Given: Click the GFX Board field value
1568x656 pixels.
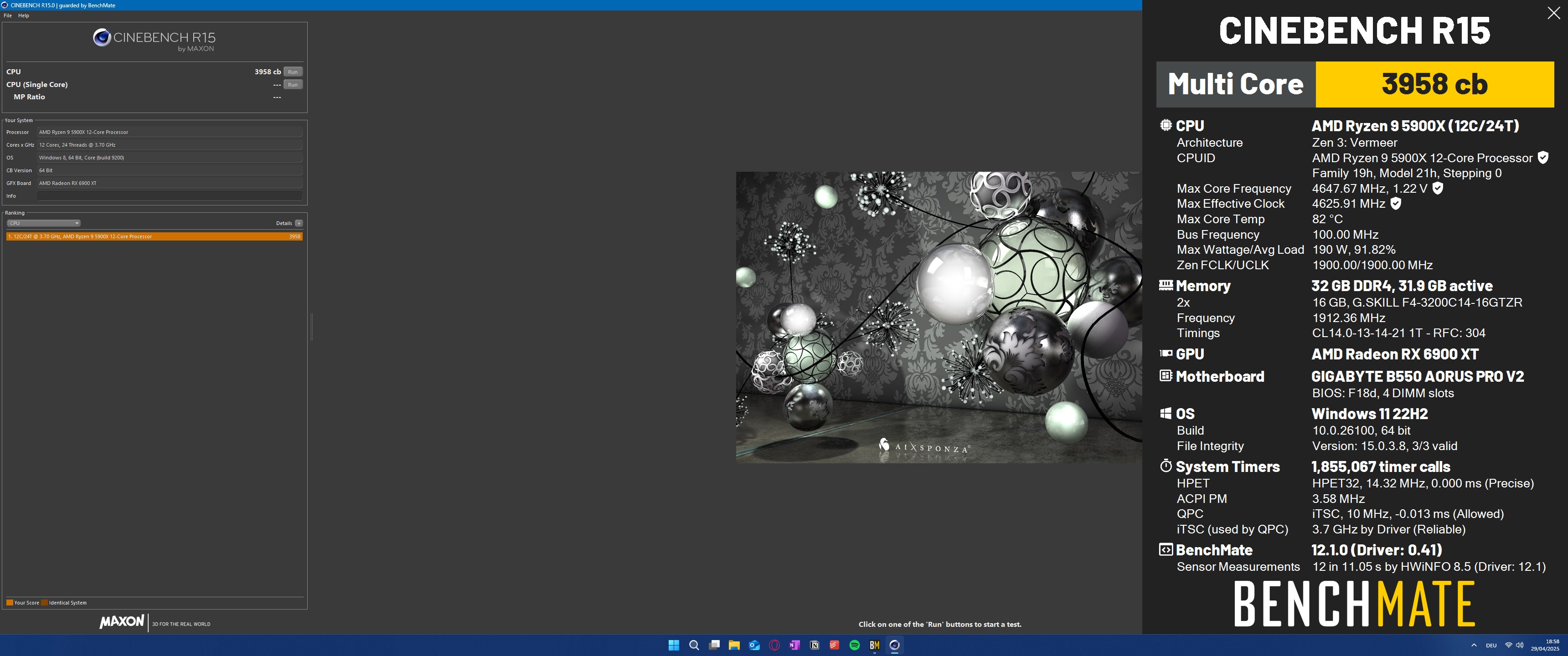Looking at the screenshot, I should tap(170, 183).
